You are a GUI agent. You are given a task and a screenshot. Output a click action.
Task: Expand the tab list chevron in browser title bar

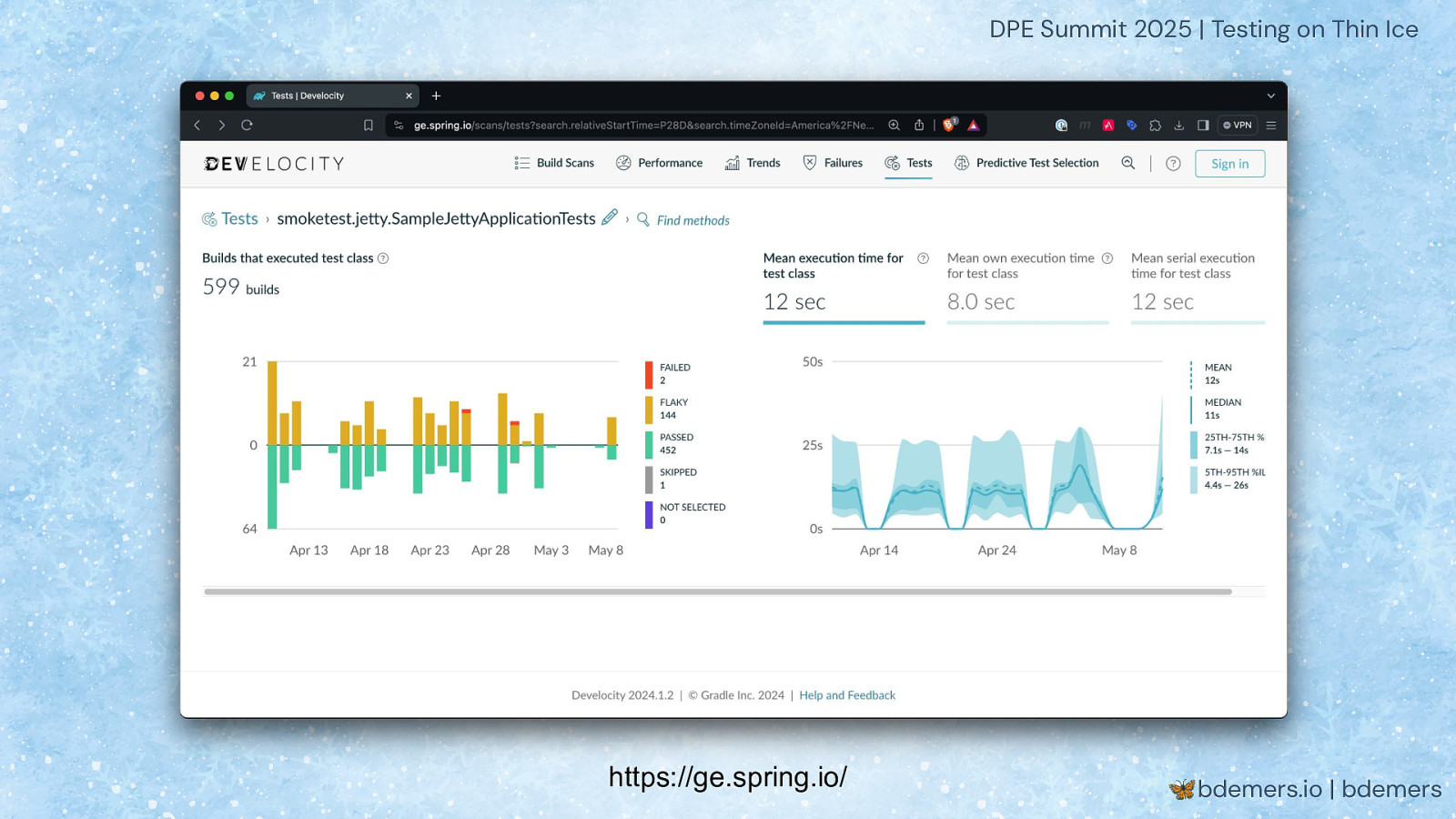(1270, 96)
